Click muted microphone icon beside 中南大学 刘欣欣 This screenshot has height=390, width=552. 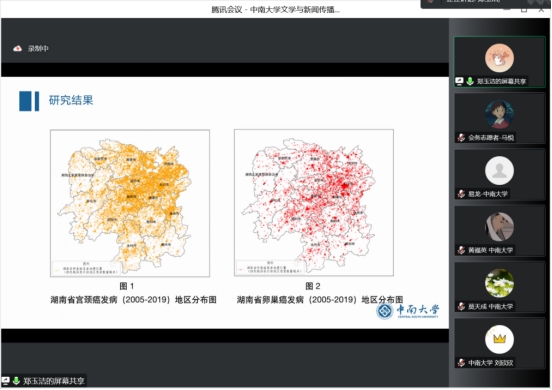tap(462, 363)
